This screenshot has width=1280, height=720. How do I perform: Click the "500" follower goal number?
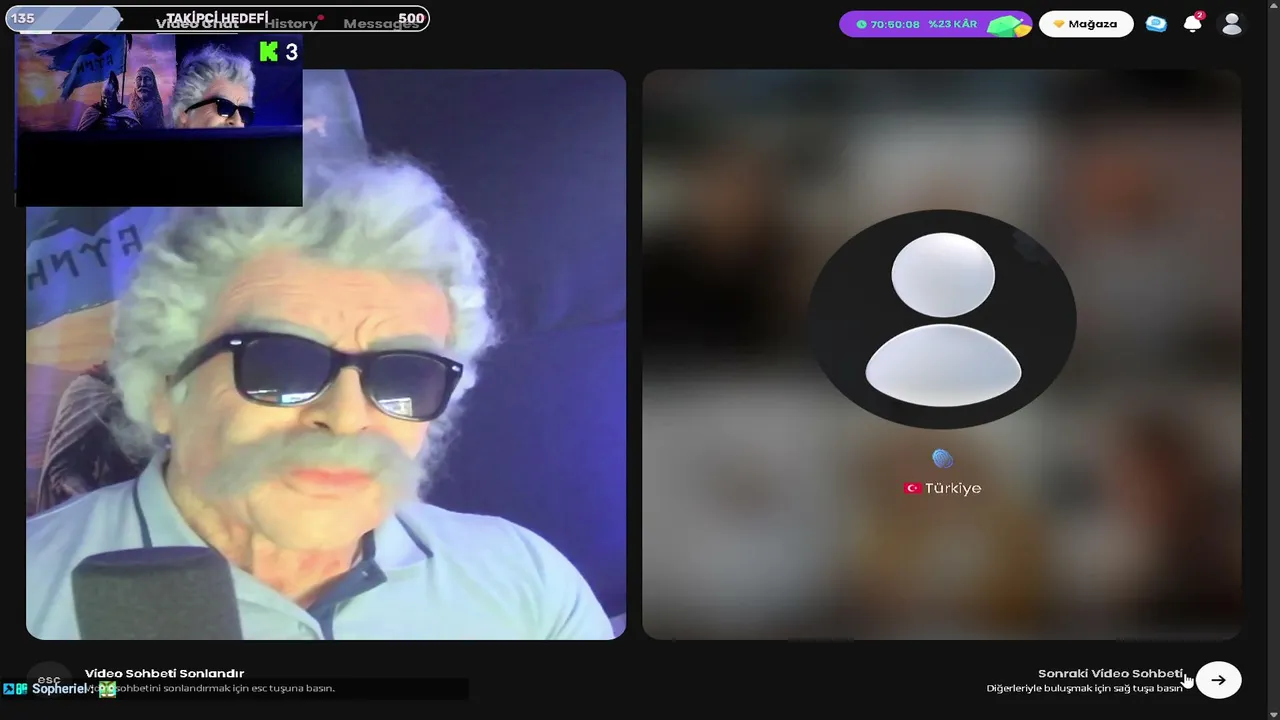click(410, 18)
